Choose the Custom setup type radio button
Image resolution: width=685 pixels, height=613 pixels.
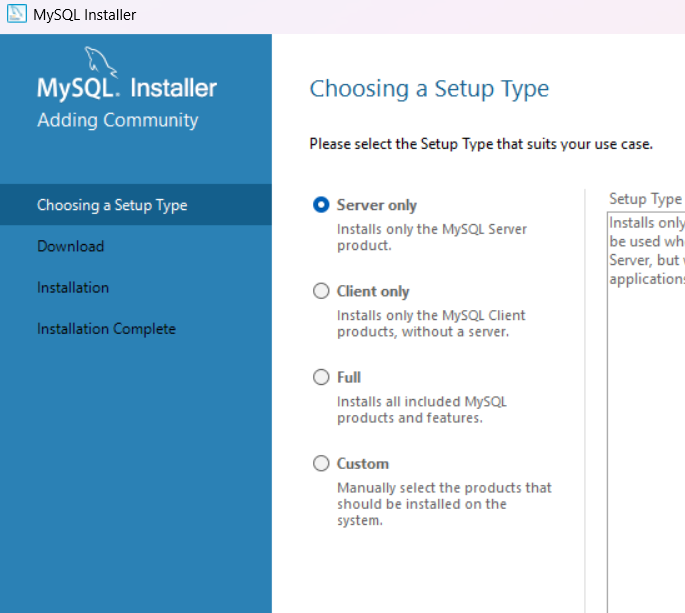pyautogui.click(x=321, y=464)
